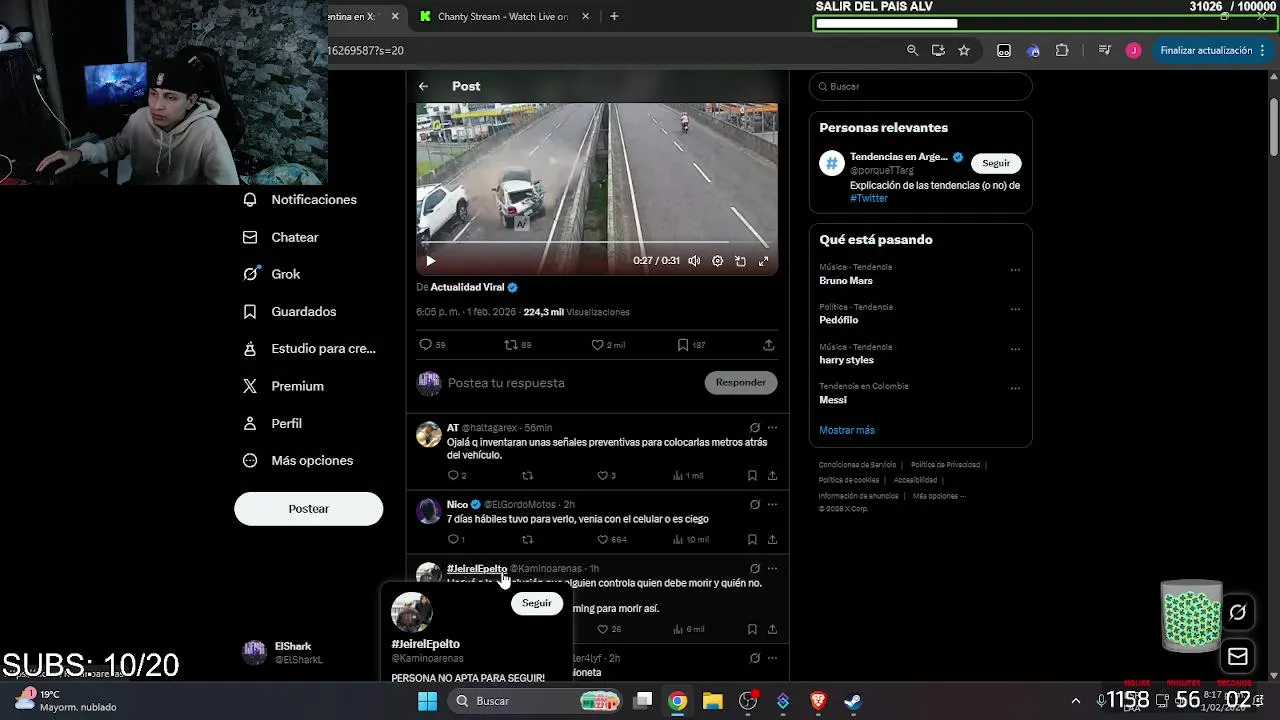Reply to Nico's comment
The width and height of the screenshot is (1280, 720).
[x=456, y=540]
